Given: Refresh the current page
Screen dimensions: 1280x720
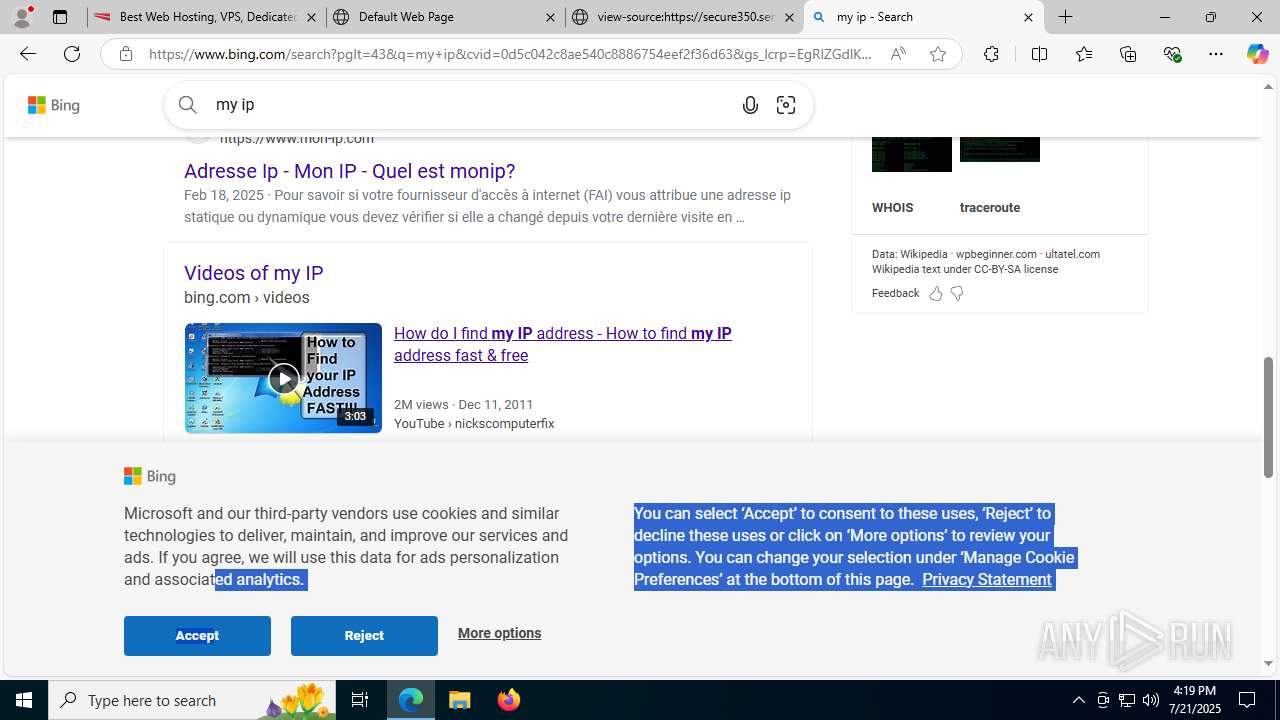Looking at the screenshot, I should click(72, 54).
